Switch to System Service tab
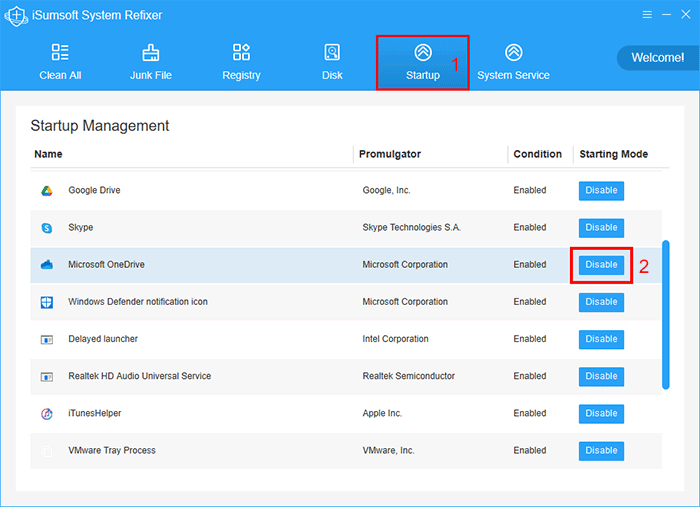Image resolution: width=700 pixels, height=507 pixels. [513, 62]
